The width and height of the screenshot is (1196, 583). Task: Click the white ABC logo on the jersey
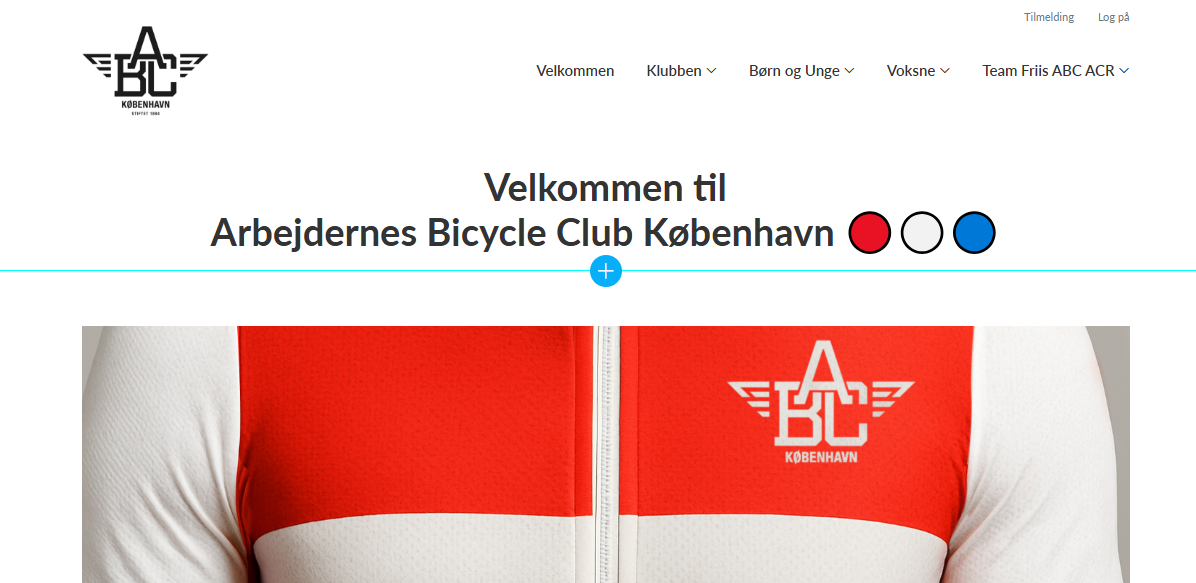pyautogui.click(x=821, y=402)
